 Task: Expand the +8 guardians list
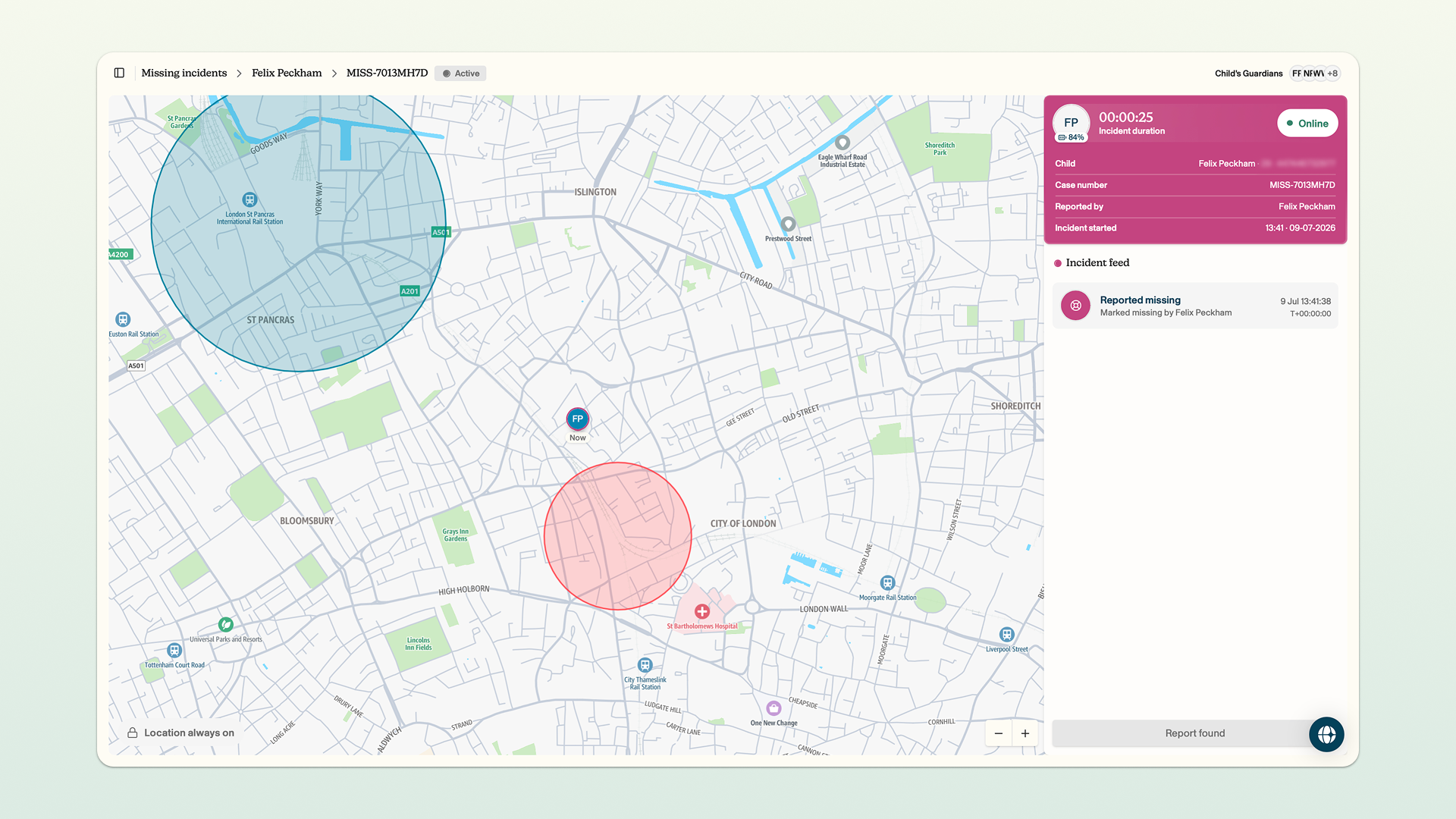pos(1332,74)
